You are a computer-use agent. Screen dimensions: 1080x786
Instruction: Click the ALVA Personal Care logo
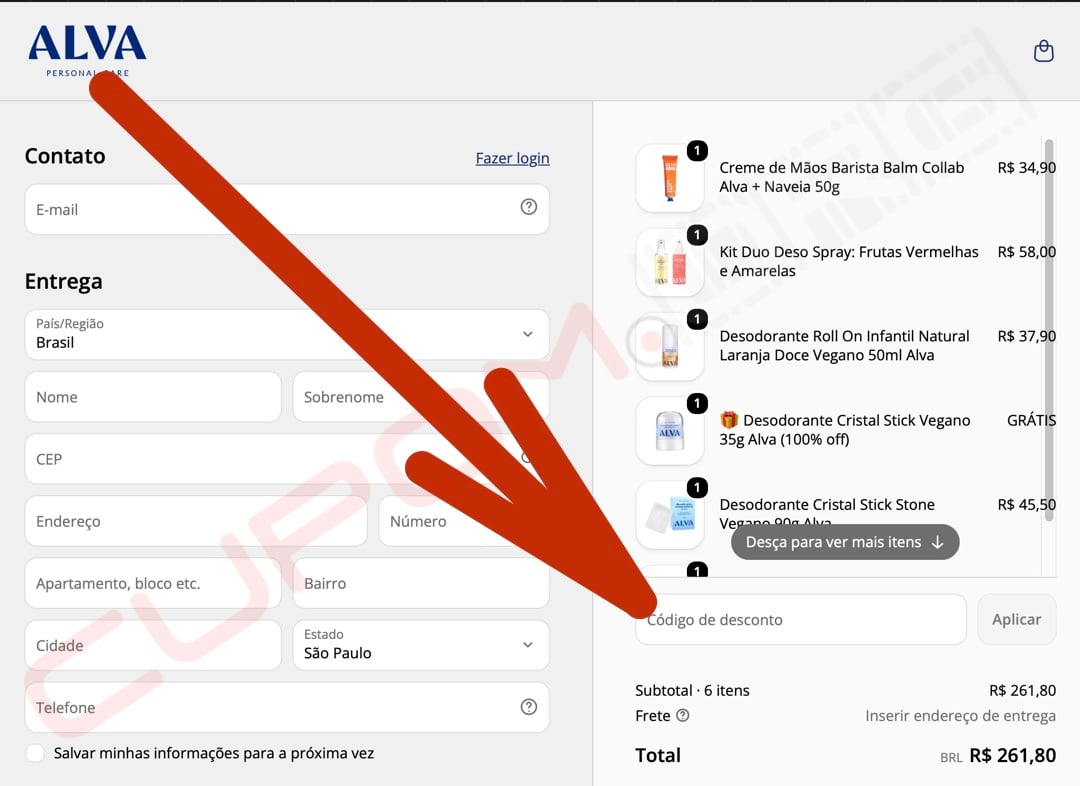tap(87, 51)
